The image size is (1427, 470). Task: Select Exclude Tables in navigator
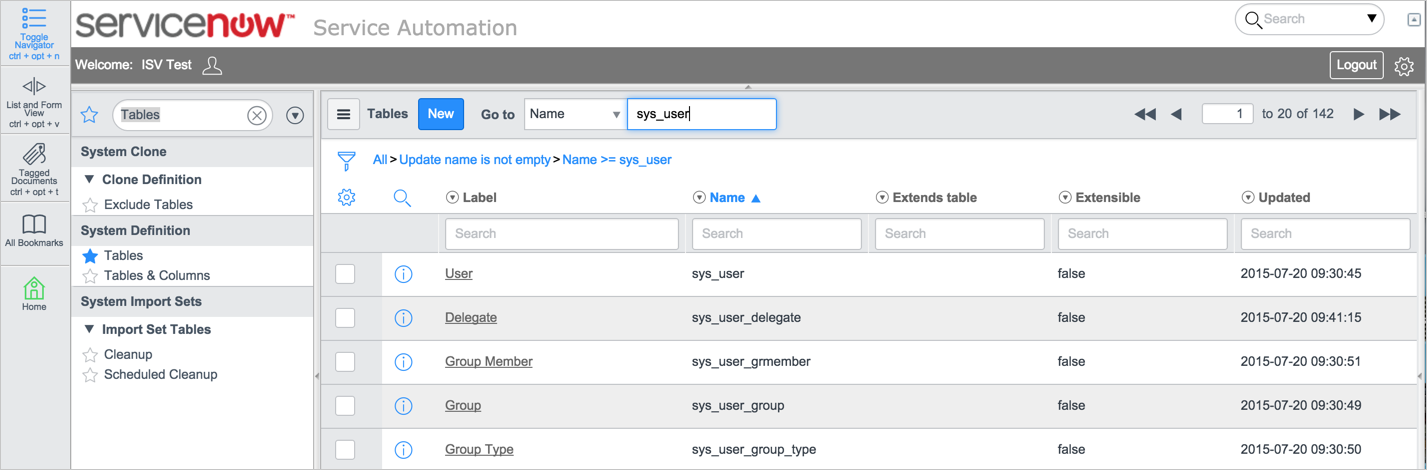click(148, 205)
